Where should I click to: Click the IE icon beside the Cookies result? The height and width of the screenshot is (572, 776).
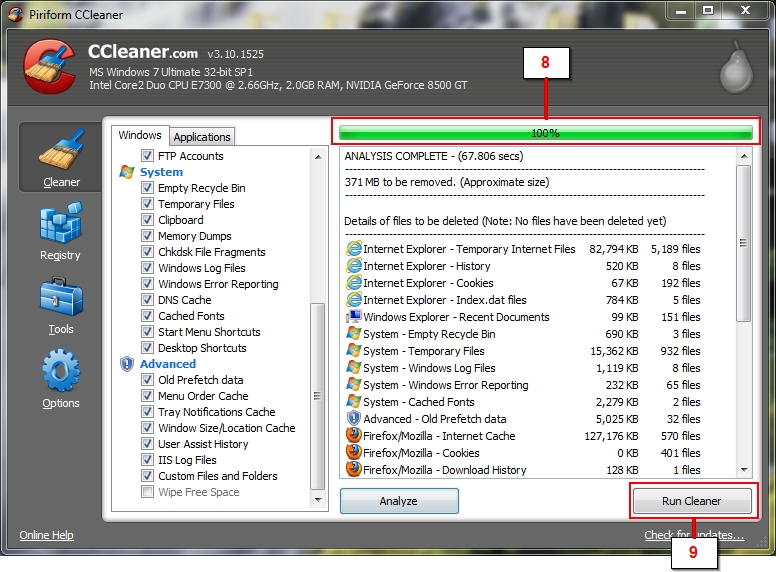tap(353, 283)
